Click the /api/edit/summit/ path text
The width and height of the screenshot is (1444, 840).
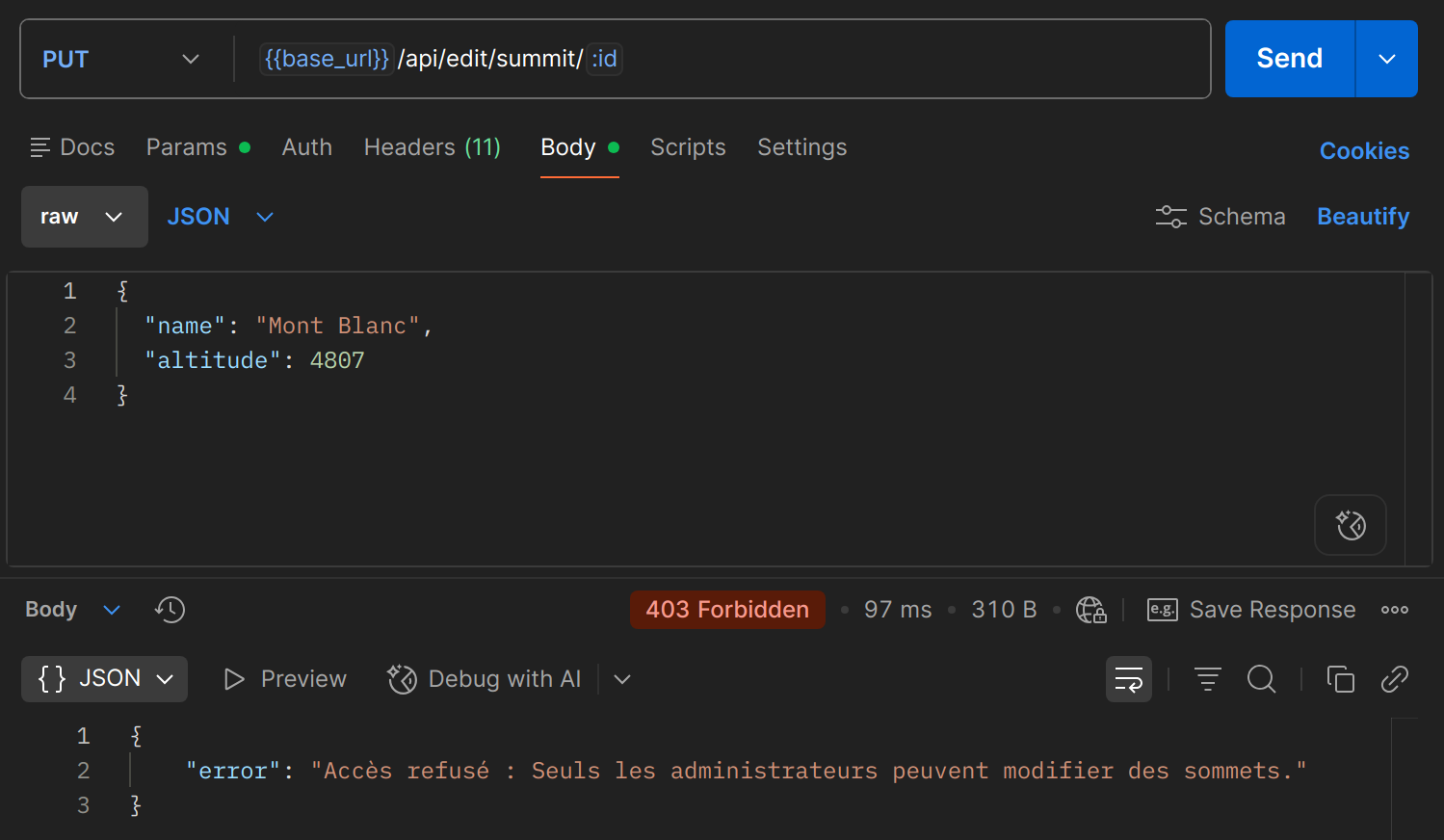(x=490, y=59)
